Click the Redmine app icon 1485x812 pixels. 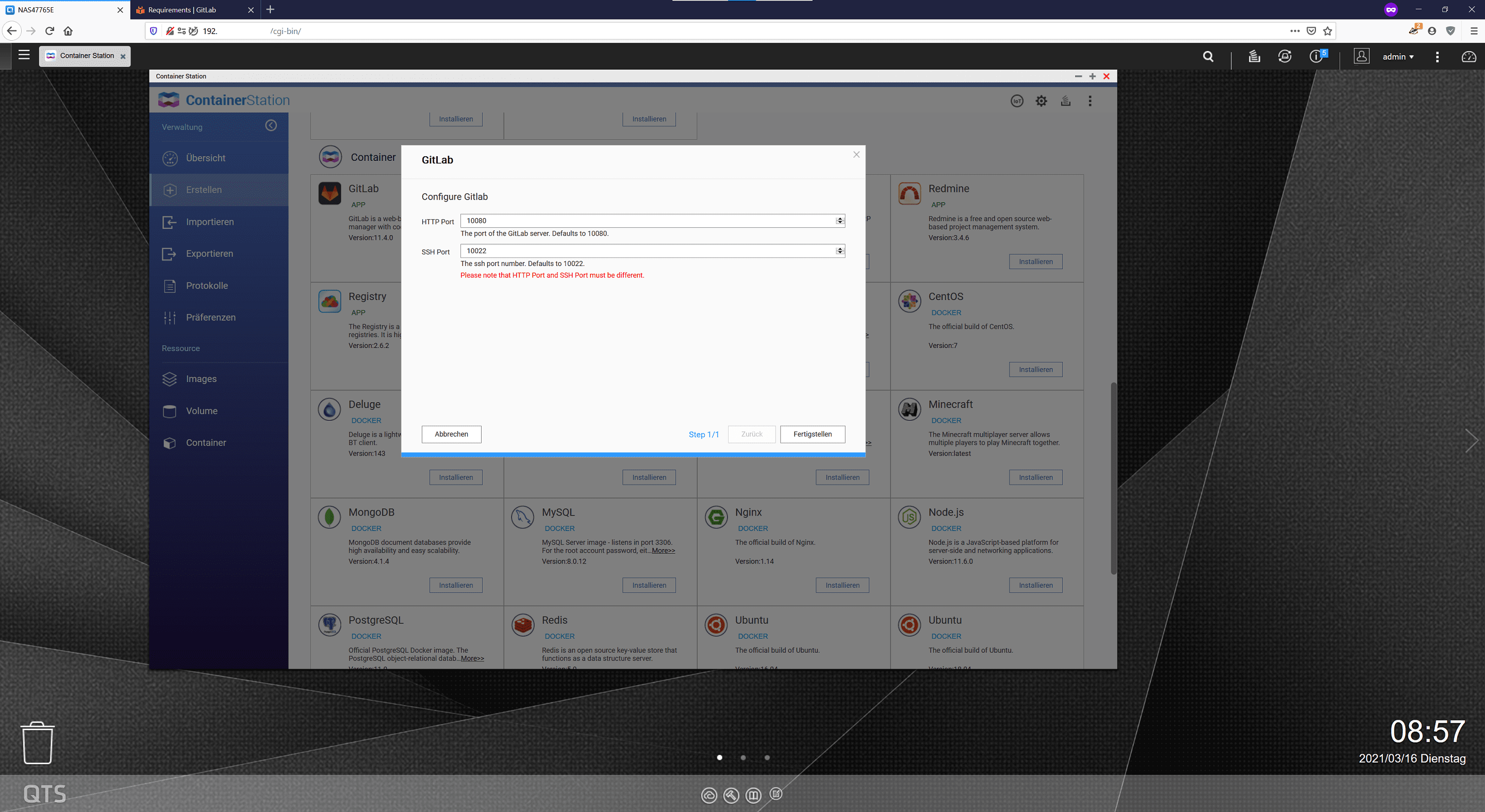tap(910, 193)
